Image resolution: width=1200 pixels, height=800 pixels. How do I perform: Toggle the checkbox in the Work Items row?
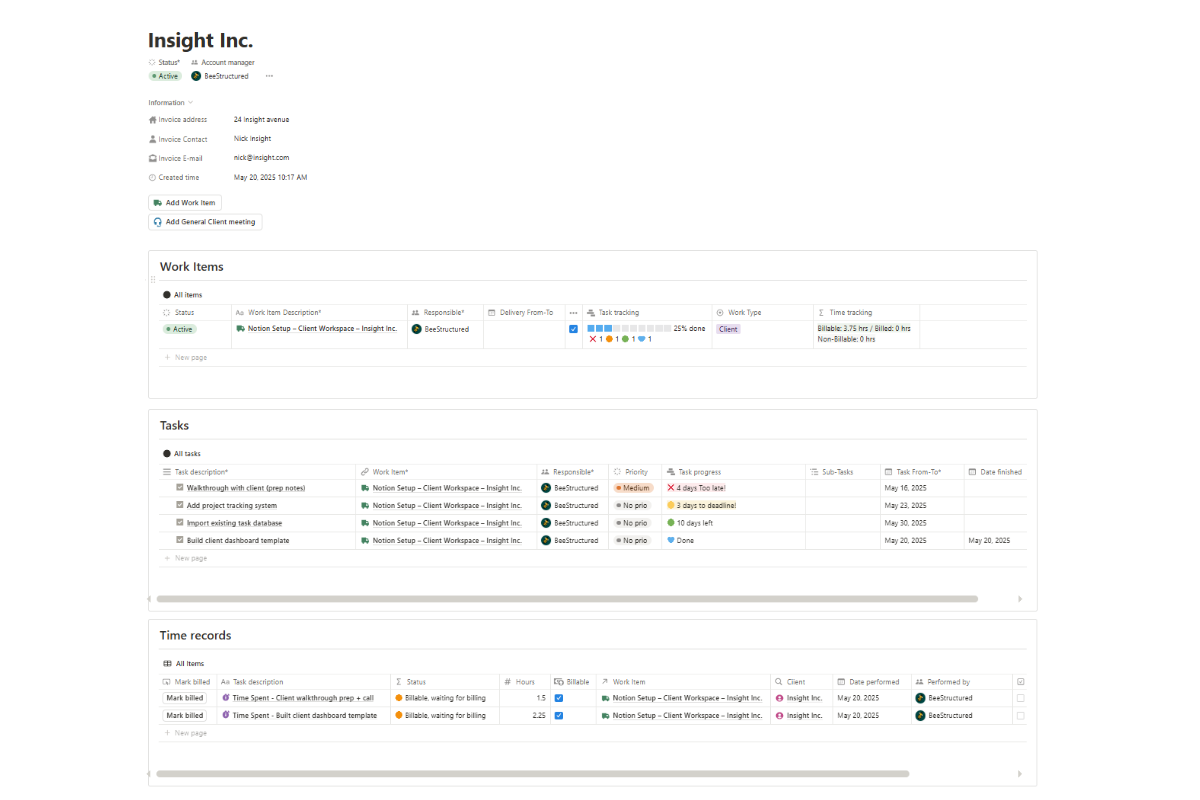(x=573, y=329)
